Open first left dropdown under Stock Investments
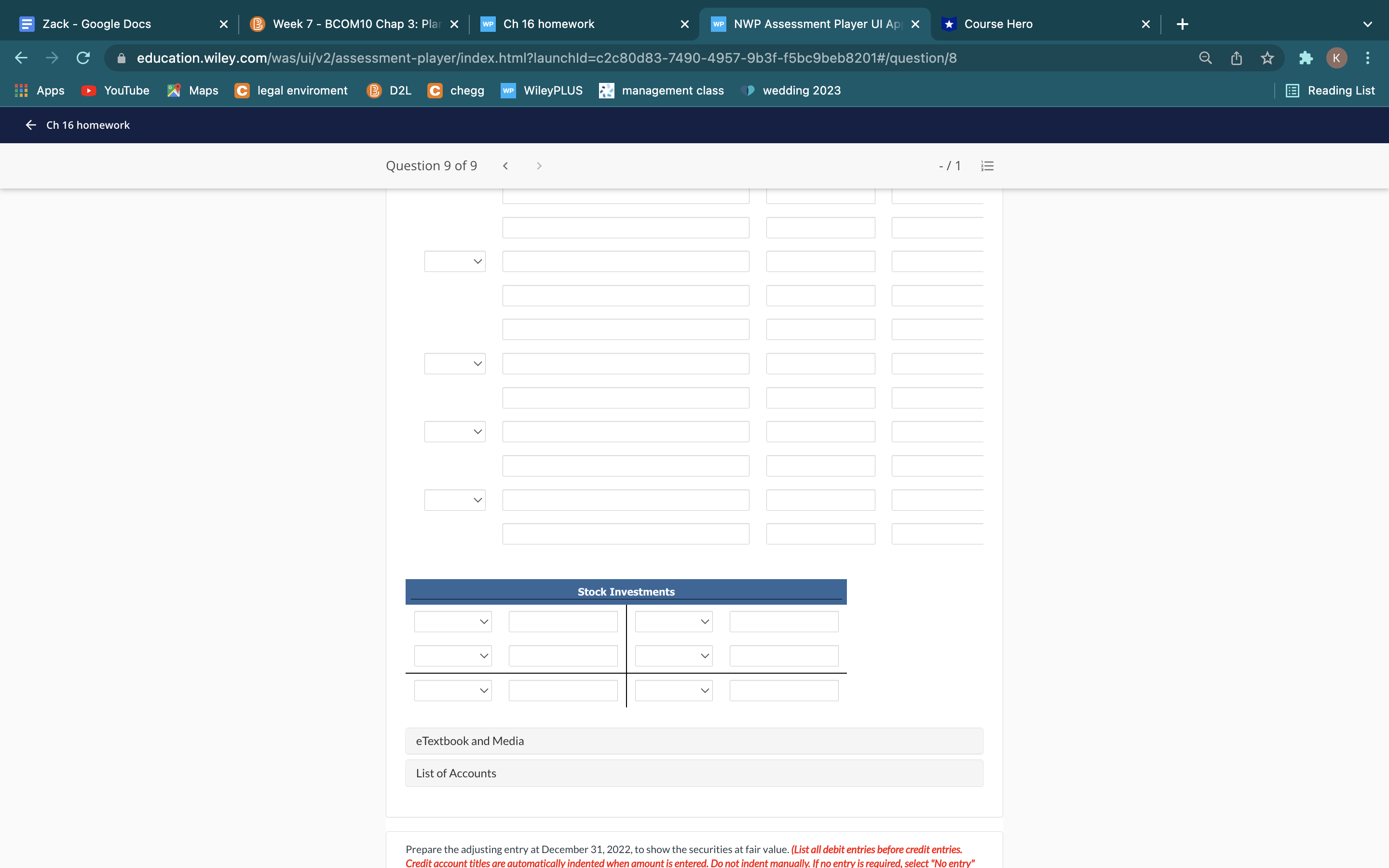1389x868 pixels. (452, 622)
